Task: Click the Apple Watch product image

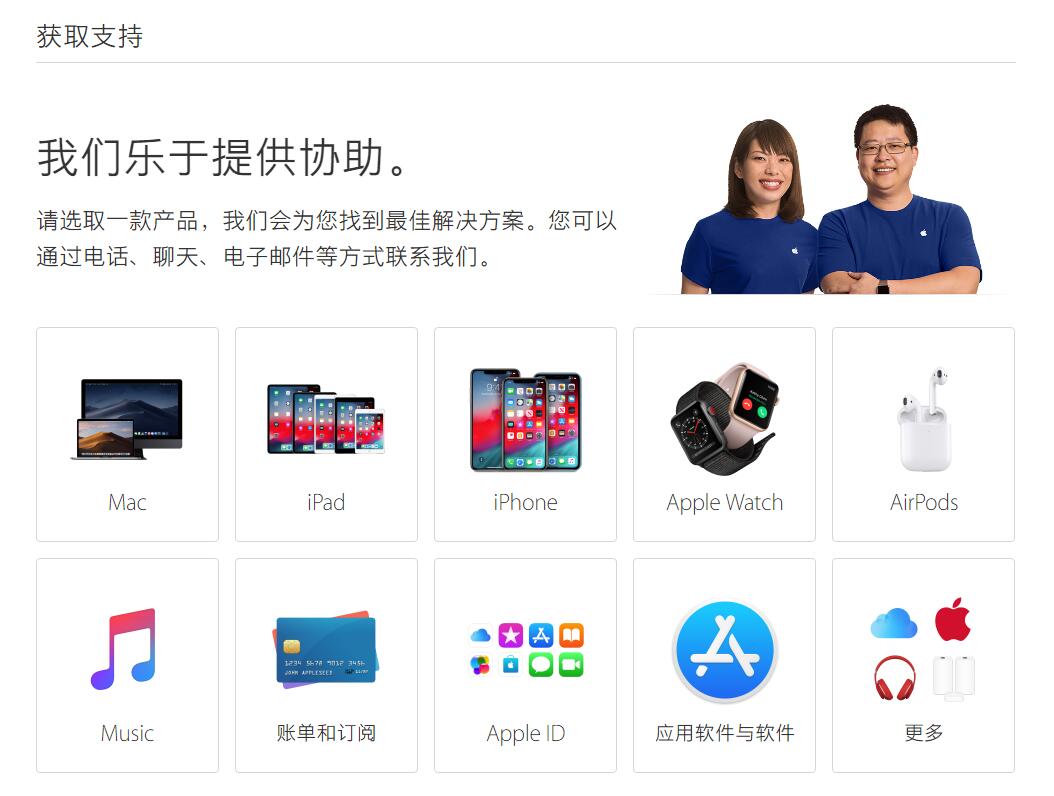Action: click(x=725, y=419)
